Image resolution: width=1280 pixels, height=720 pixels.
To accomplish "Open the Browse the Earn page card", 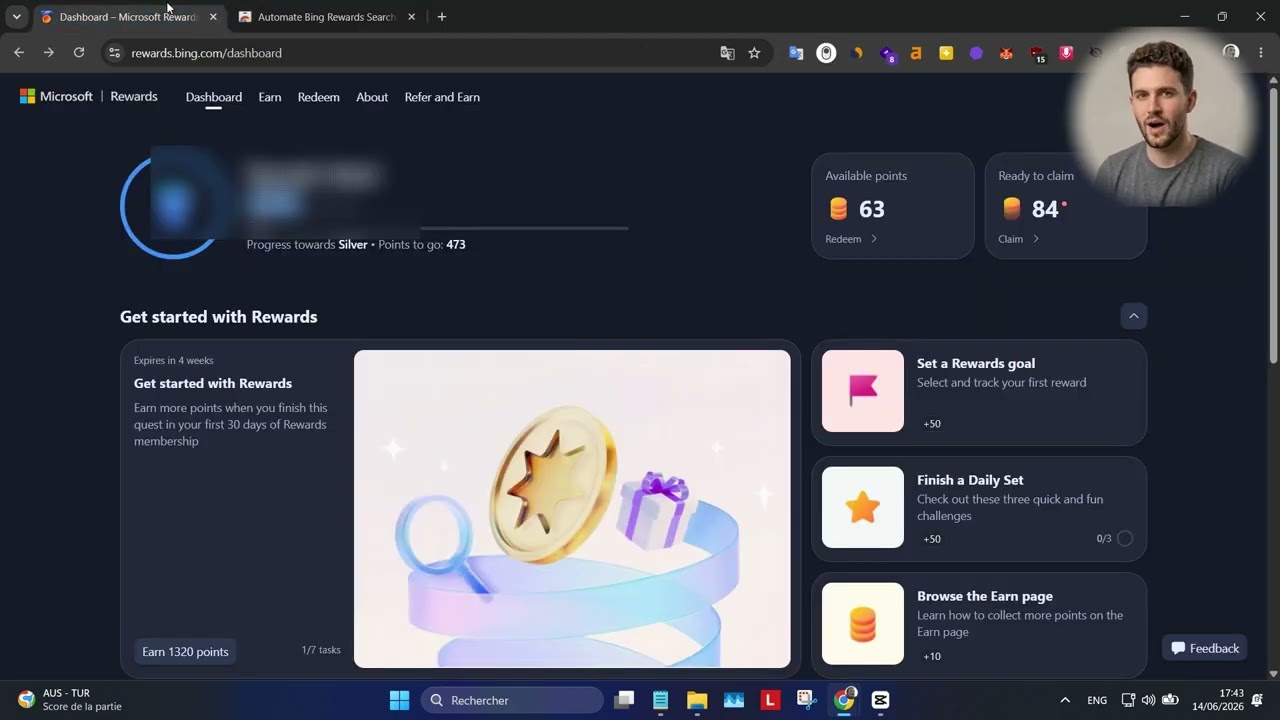I will coord(979,625).
